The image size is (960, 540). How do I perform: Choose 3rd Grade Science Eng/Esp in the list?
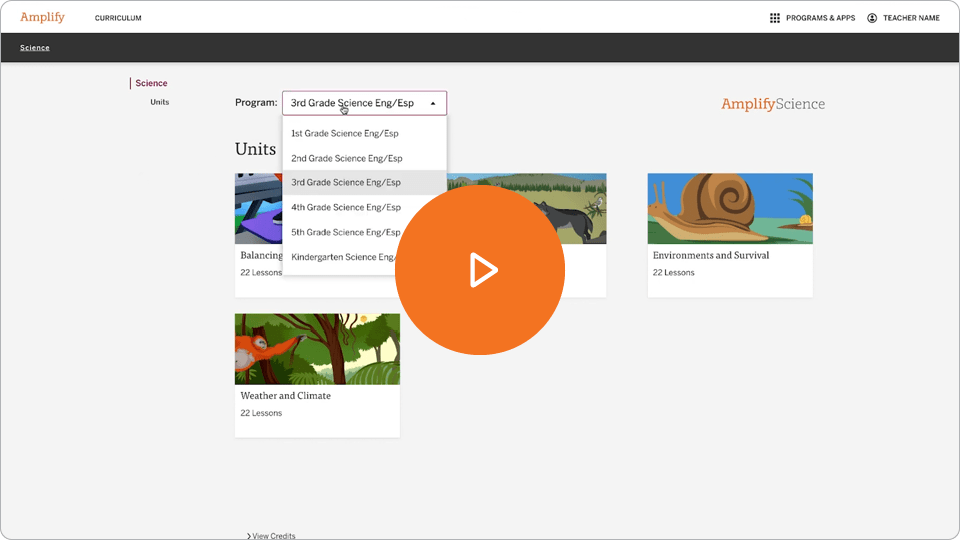(364, 182)
